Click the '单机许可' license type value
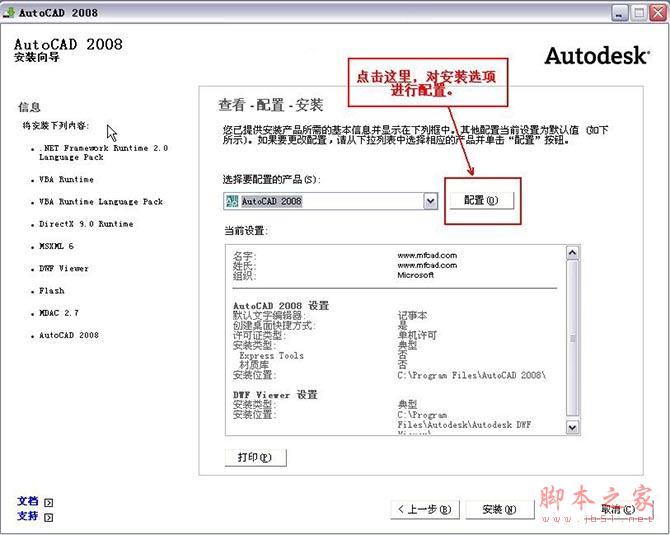This screenshot has height=535, width=670. 417,335
